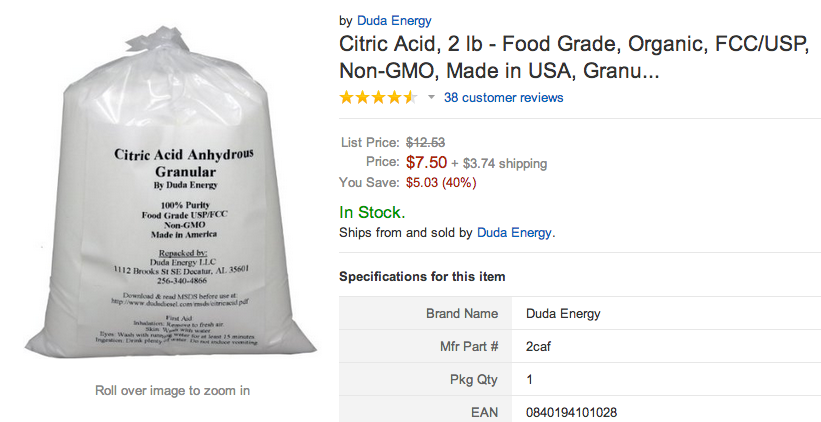Click the crossed-out $12.53 list price

click(x=425, y=142)
